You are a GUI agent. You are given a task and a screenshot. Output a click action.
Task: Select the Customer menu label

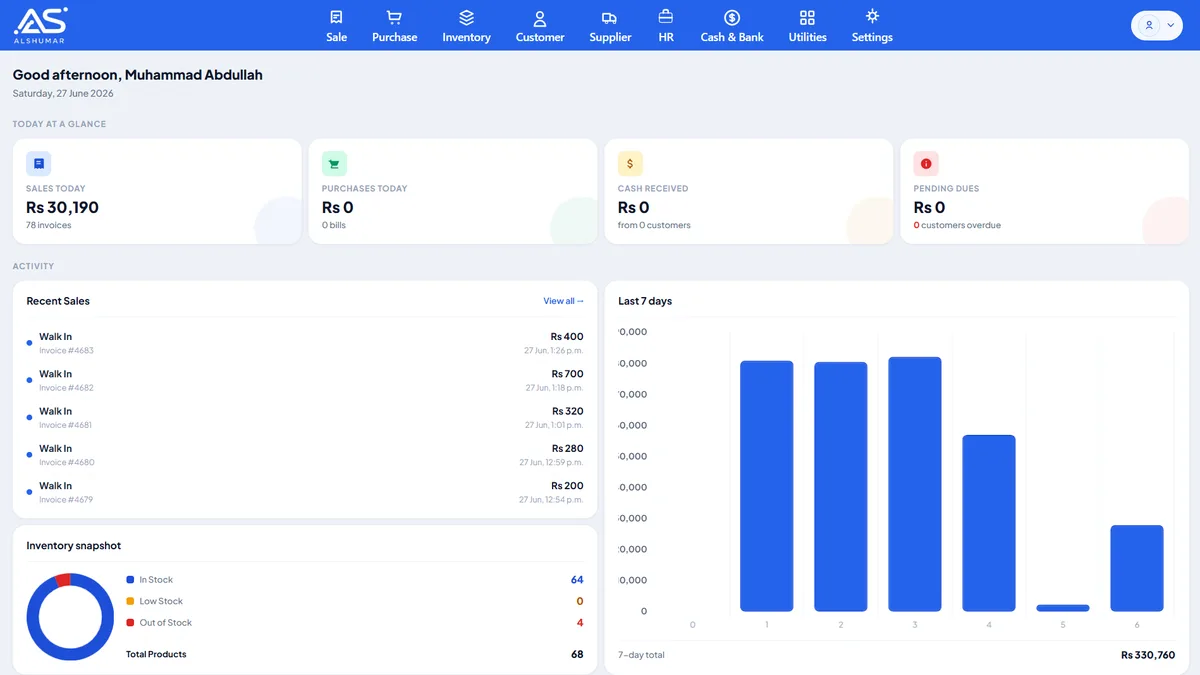pyautogui.click(x=540, y=37)
